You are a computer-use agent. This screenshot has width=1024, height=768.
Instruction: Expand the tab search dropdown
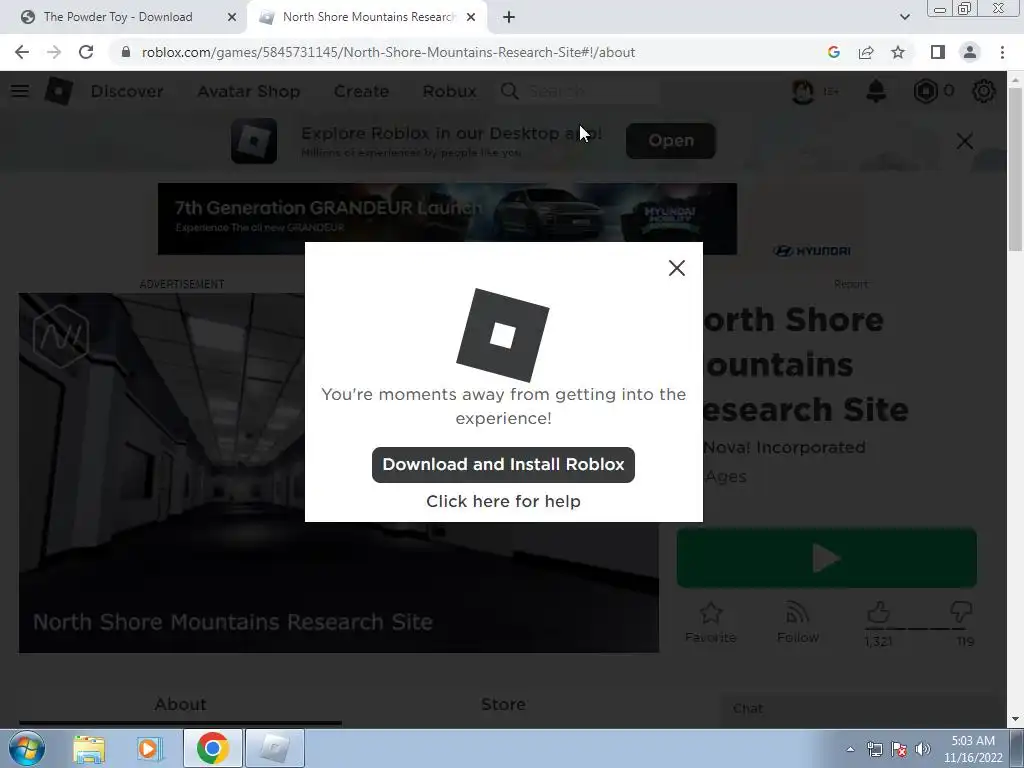(904, 17)
